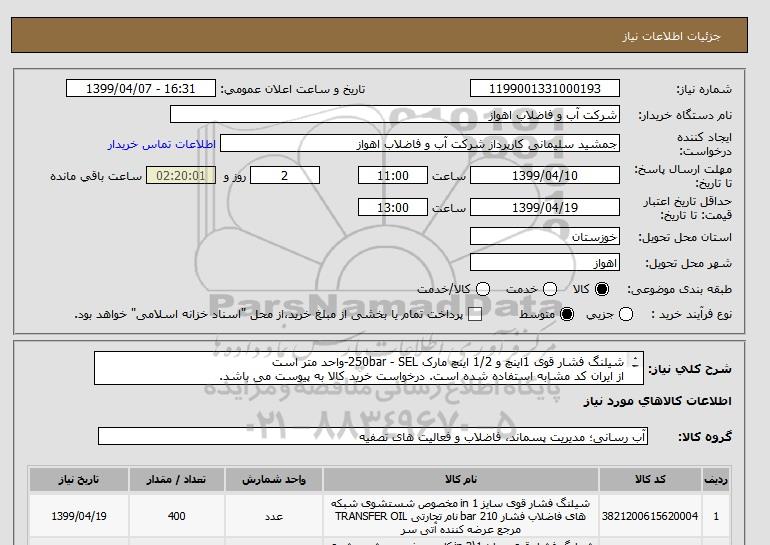Click the TRANSFER OIL product name cell
770x545 pixels.
pyautogui.click(x=461, y=516)
